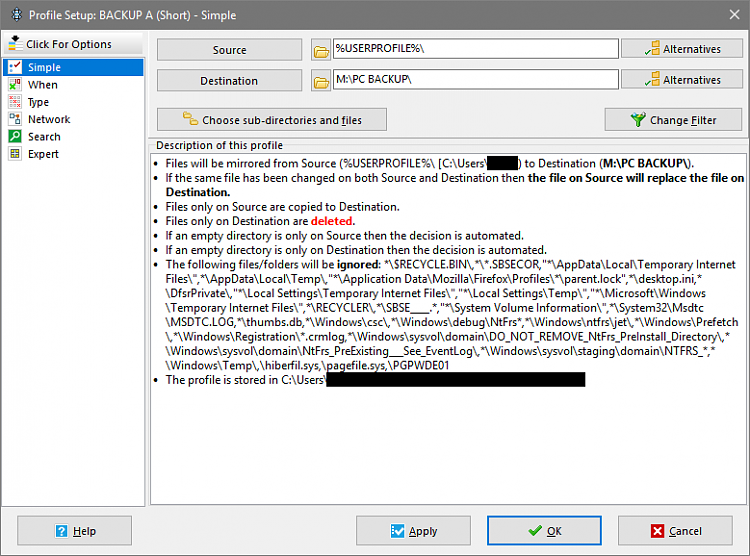This screenshot has height=556, width=750.
Task: Click the Network computers icon
Action: [x=15, y=119]
